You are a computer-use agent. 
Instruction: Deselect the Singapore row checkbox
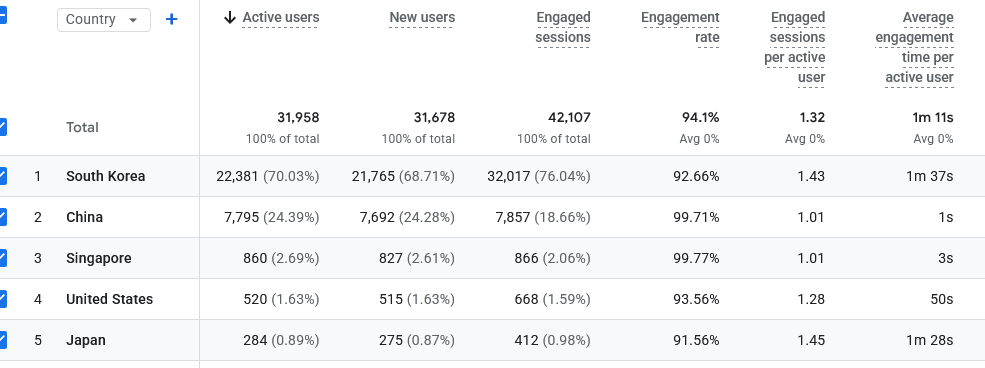(2, 258)
